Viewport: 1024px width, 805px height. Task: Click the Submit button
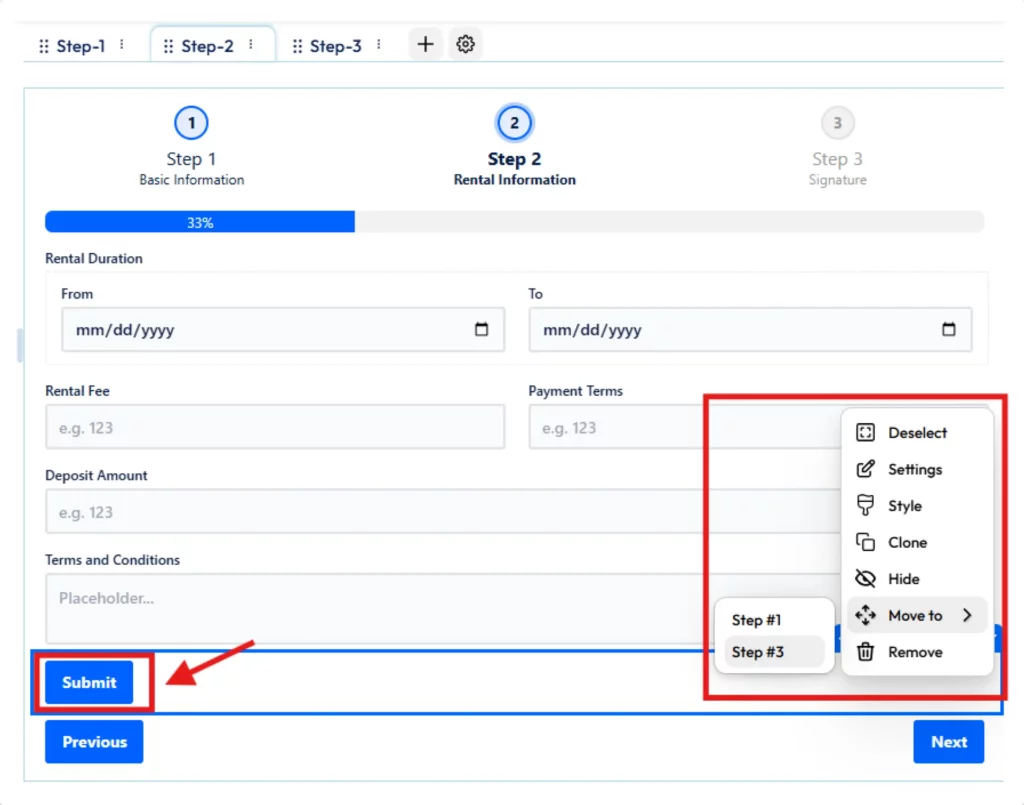[x=88, y=682]
